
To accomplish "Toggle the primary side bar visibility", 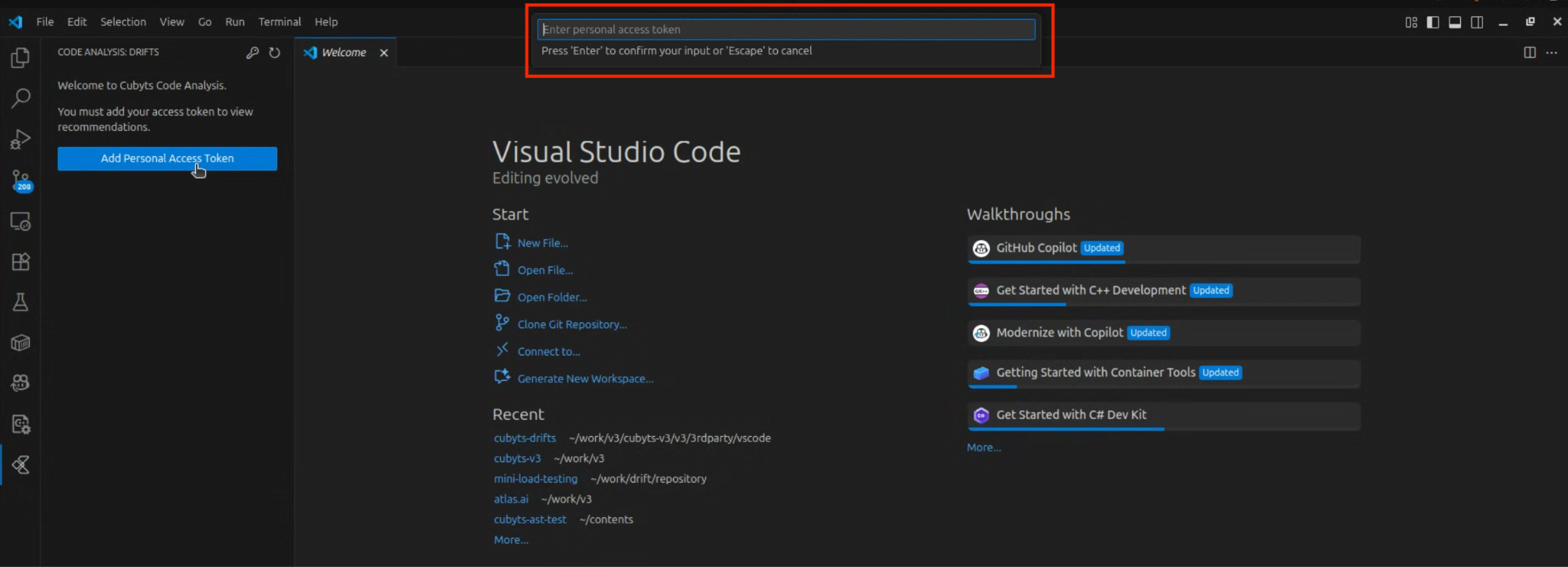I will pyautogui.click(x=1432, y=22).
